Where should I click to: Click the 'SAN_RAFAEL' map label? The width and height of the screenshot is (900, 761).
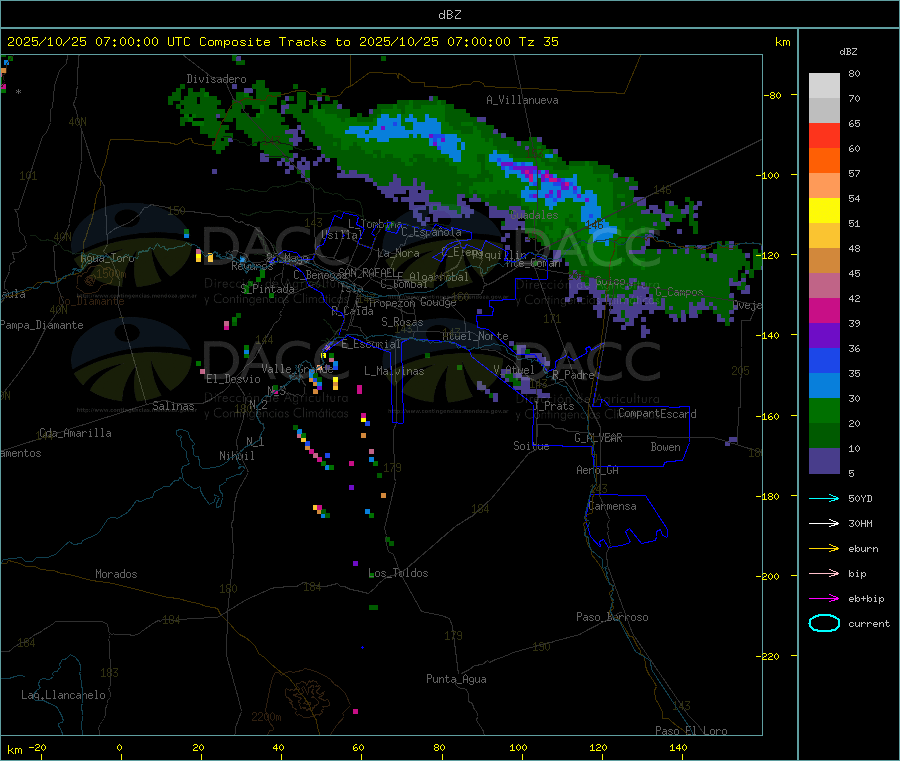coord(367,272)
